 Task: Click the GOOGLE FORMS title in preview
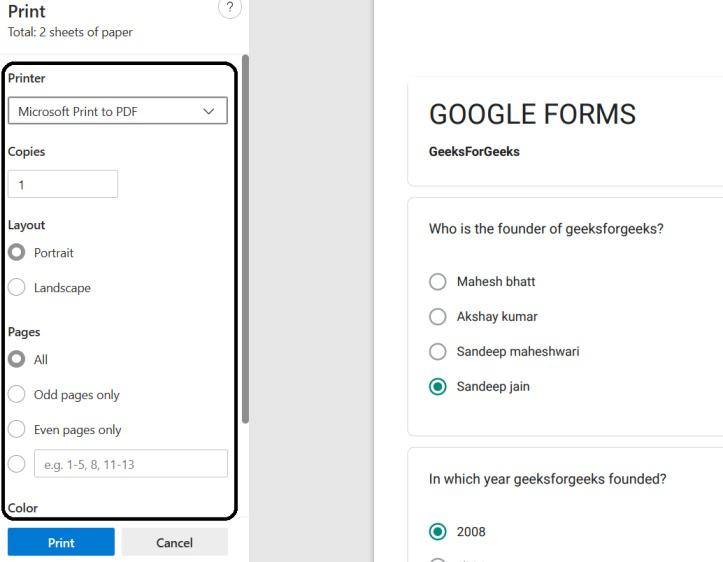click(x=532, y=114)
